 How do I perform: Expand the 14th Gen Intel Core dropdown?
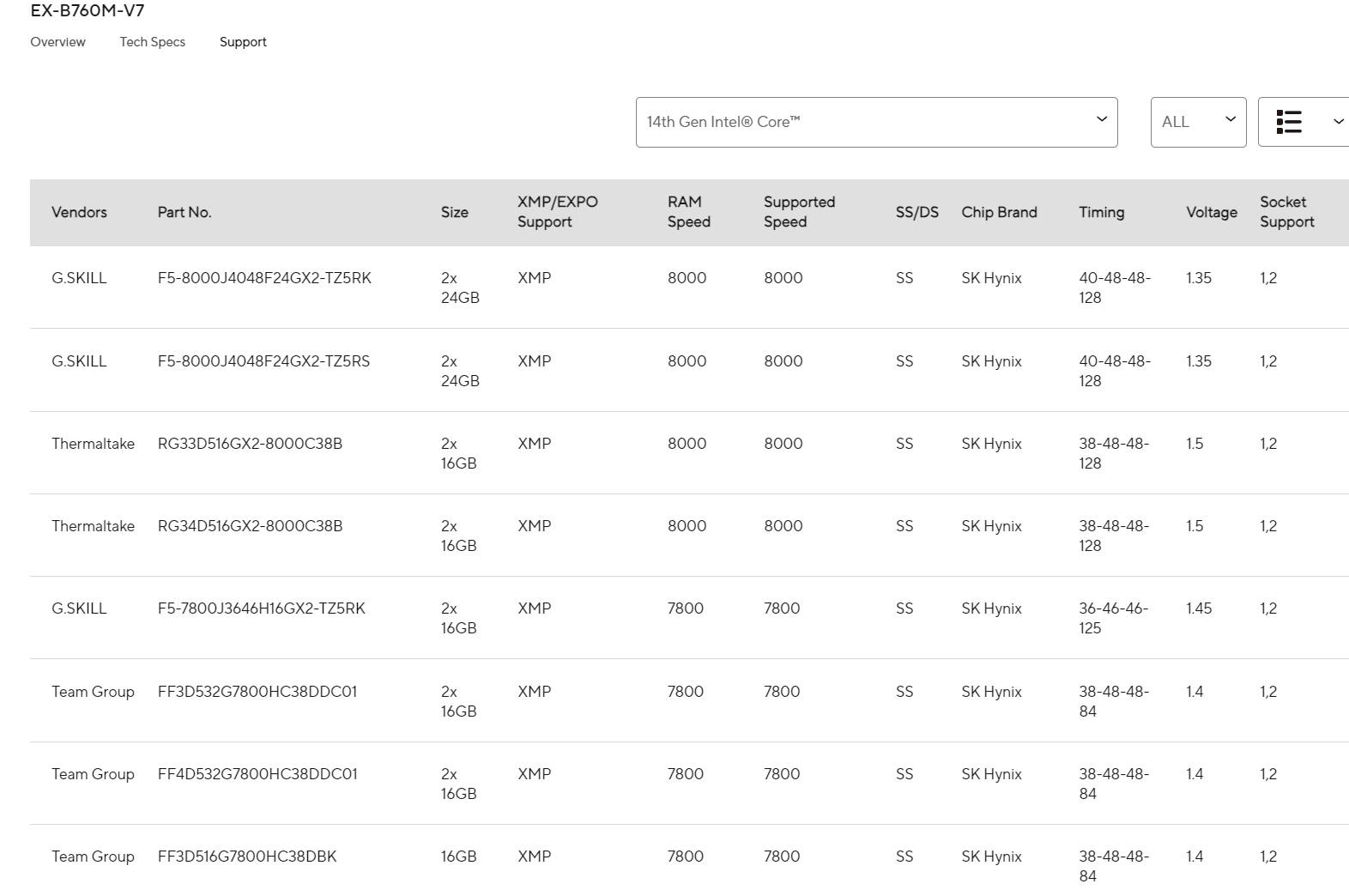876,122
